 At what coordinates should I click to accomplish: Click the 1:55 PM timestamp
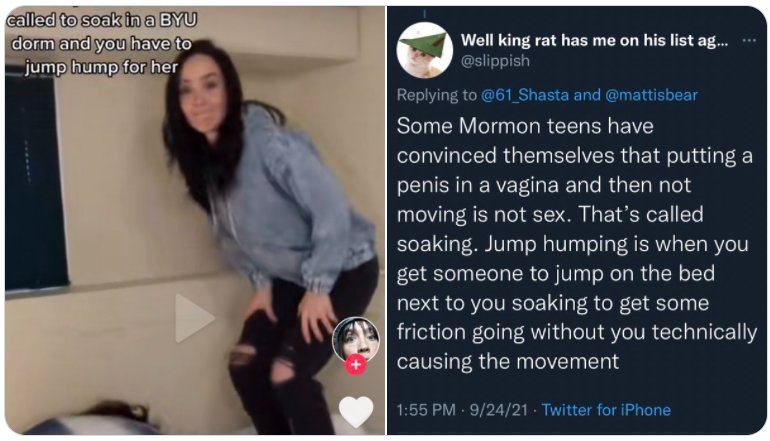[x=426, y=410]
